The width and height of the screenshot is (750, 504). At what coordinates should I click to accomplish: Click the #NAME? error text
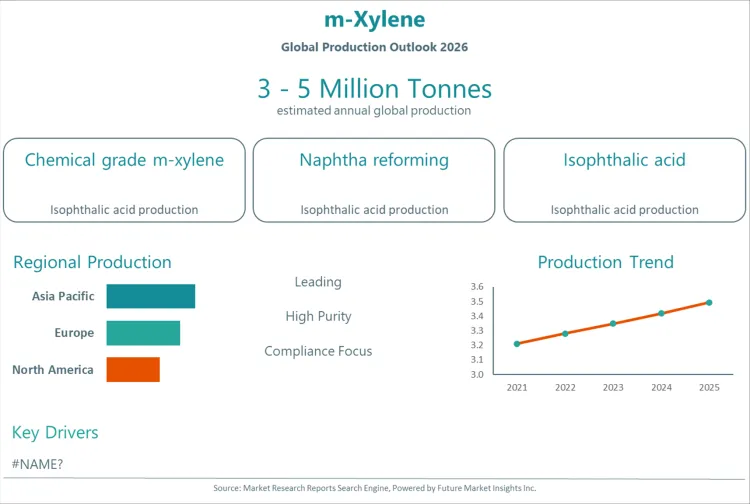coord(37,464)
